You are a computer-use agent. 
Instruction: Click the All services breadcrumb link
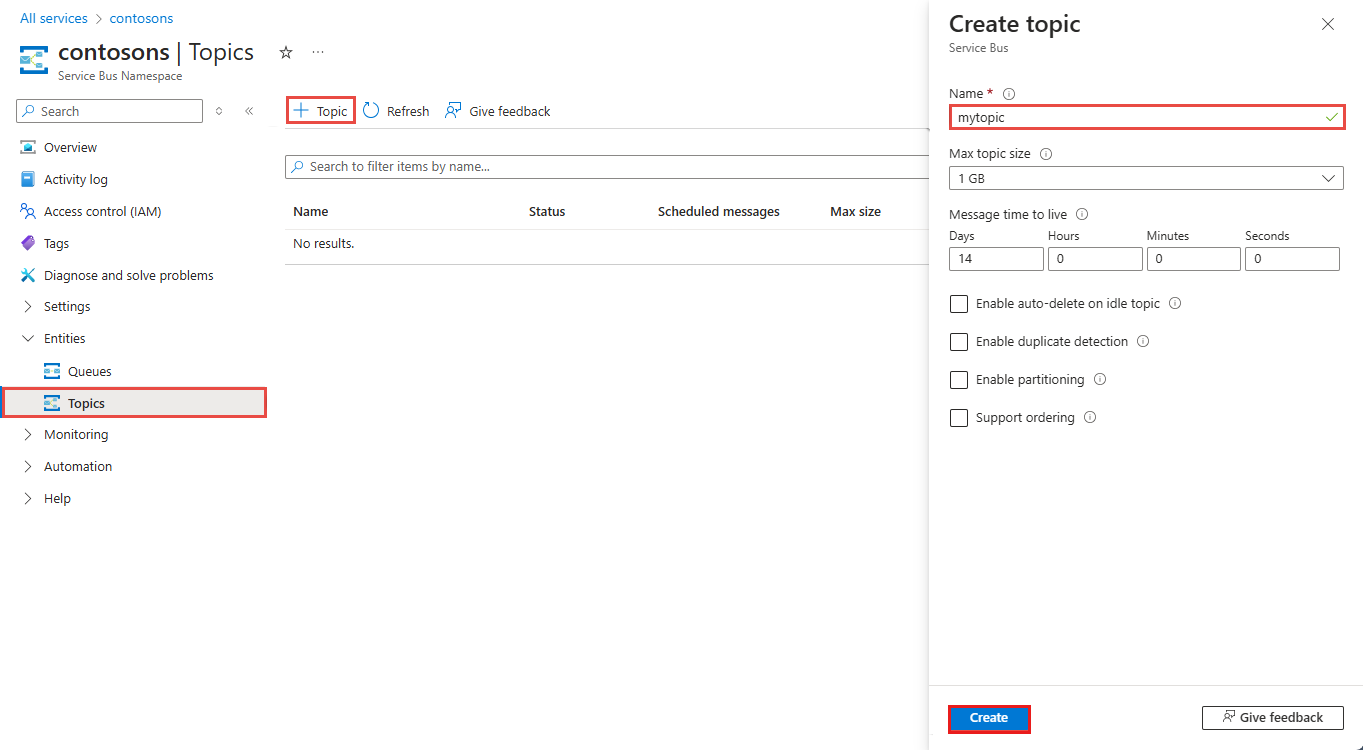53,18
